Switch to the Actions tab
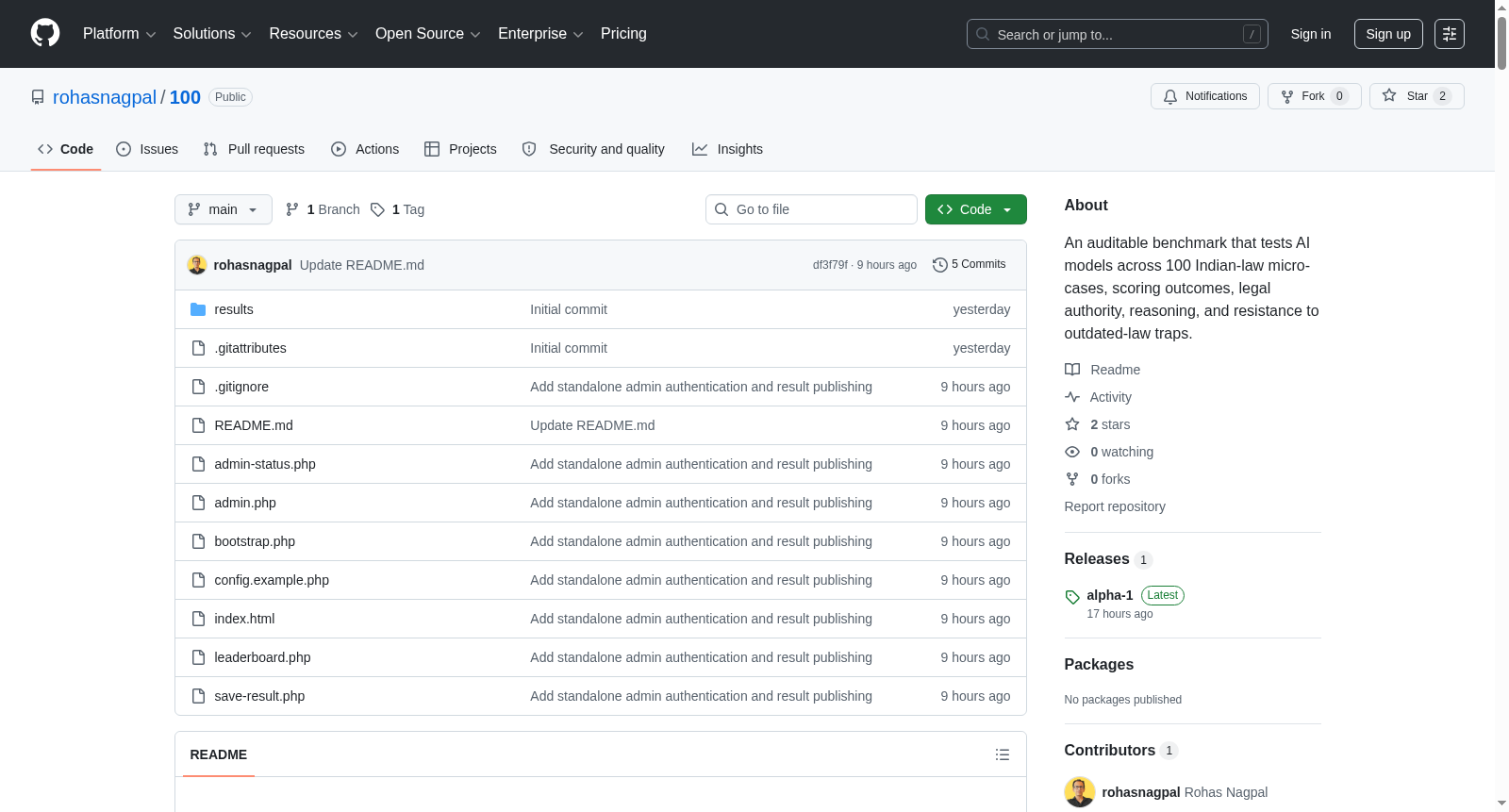1509x812 pixels. [x=365, y=149]
